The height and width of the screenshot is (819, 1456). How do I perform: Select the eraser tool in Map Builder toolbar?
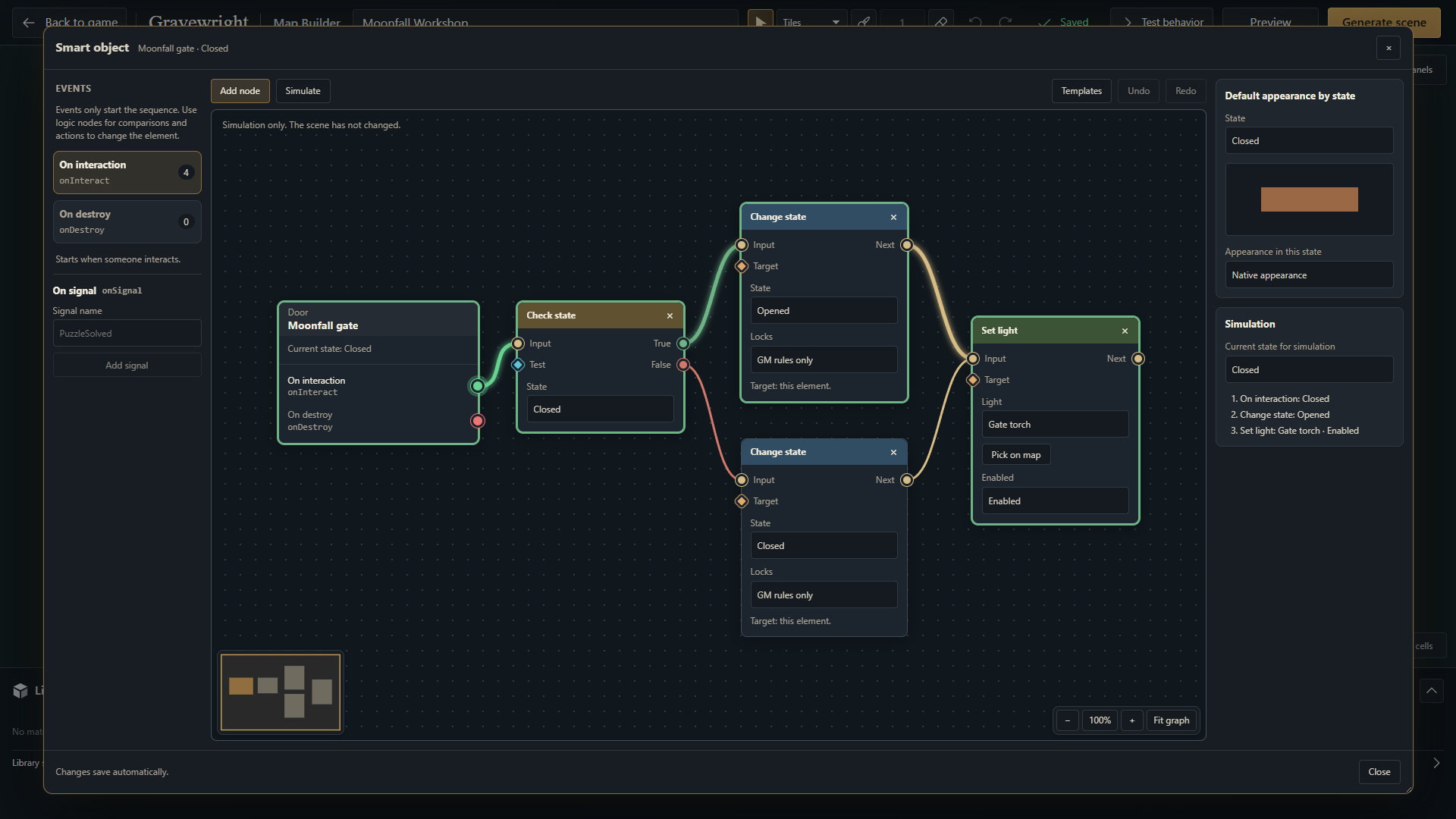940,23
